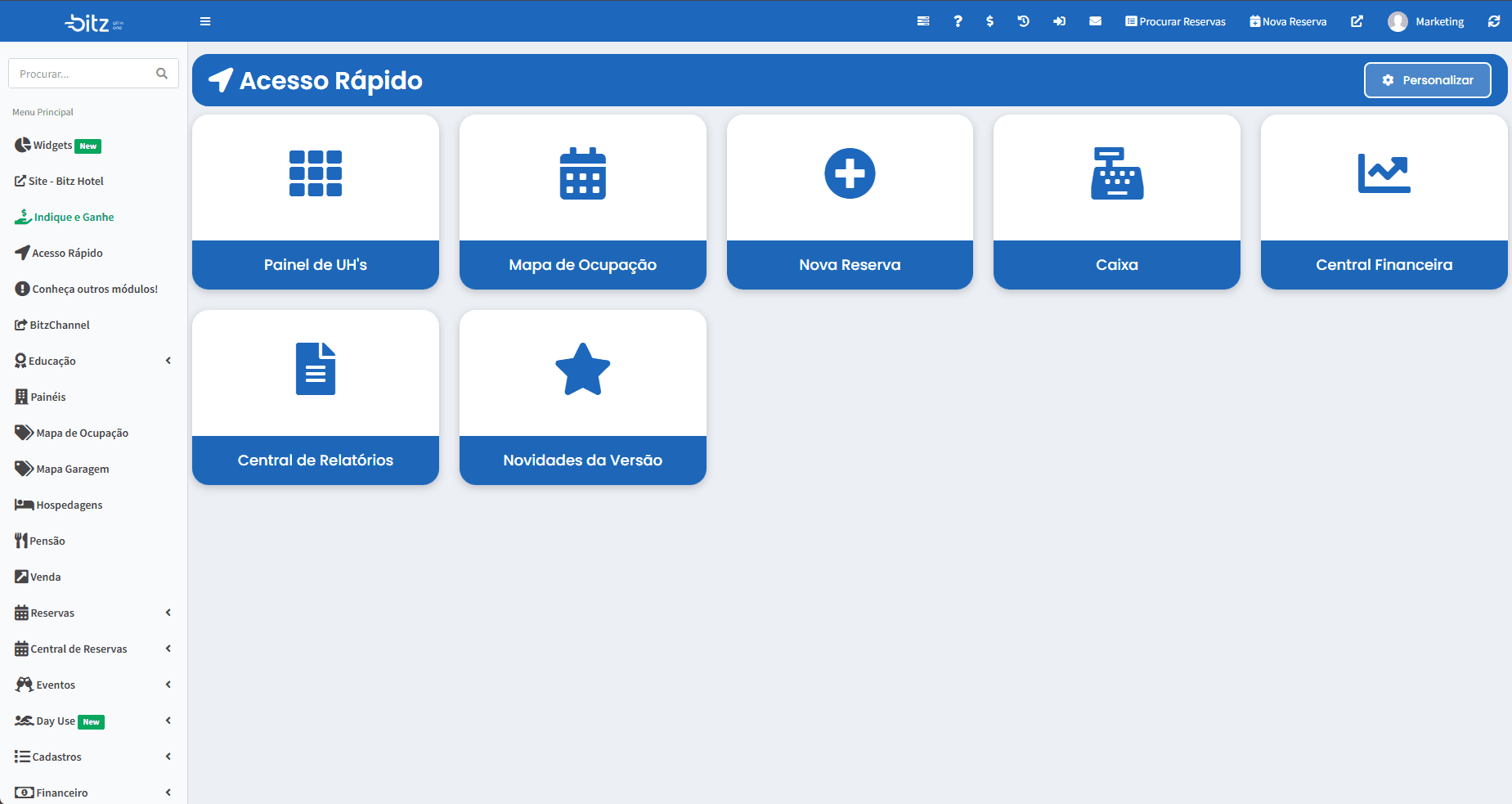Click the dollar sign icon in top bar
Screen dimensions: 1512x804
[990, 21]
